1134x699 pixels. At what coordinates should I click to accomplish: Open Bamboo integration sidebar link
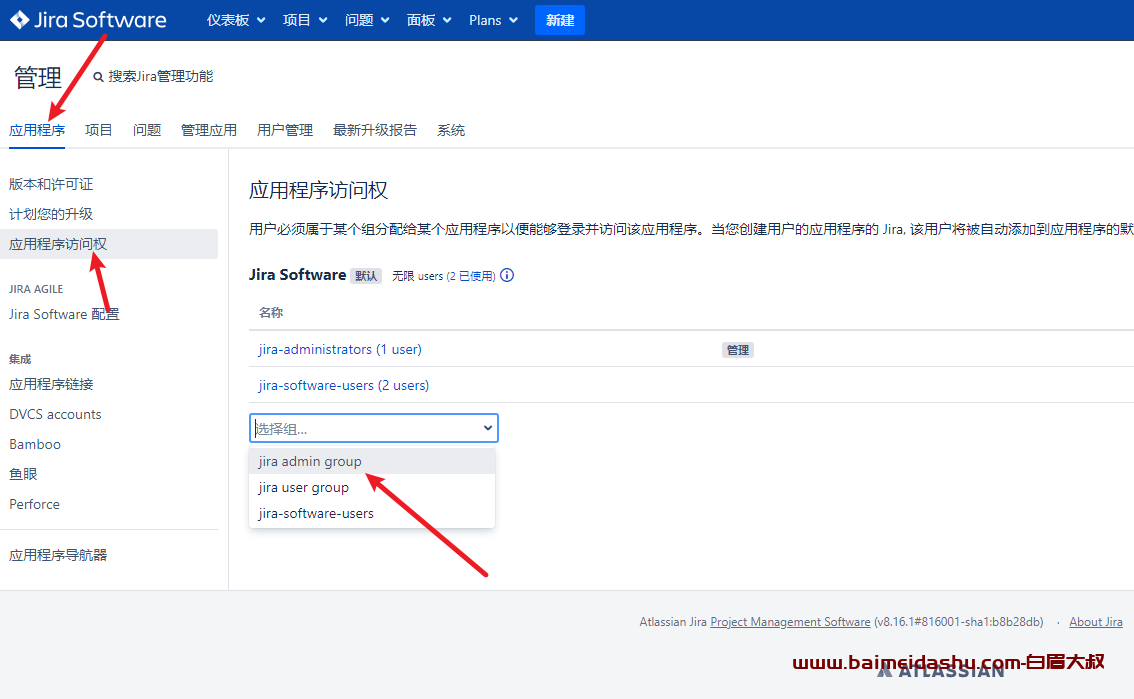pos(35,445)
